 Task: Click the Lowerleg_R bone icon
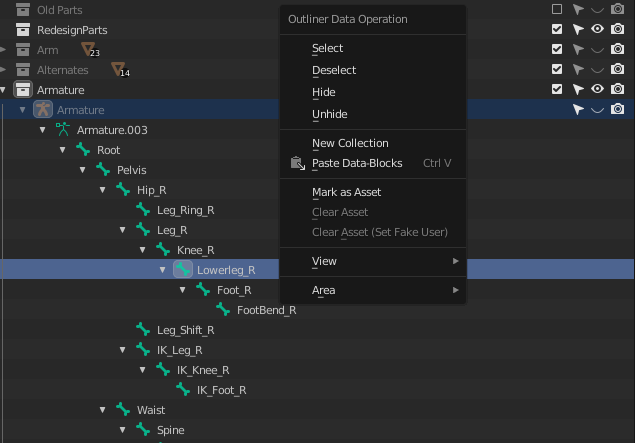(183, 269)
